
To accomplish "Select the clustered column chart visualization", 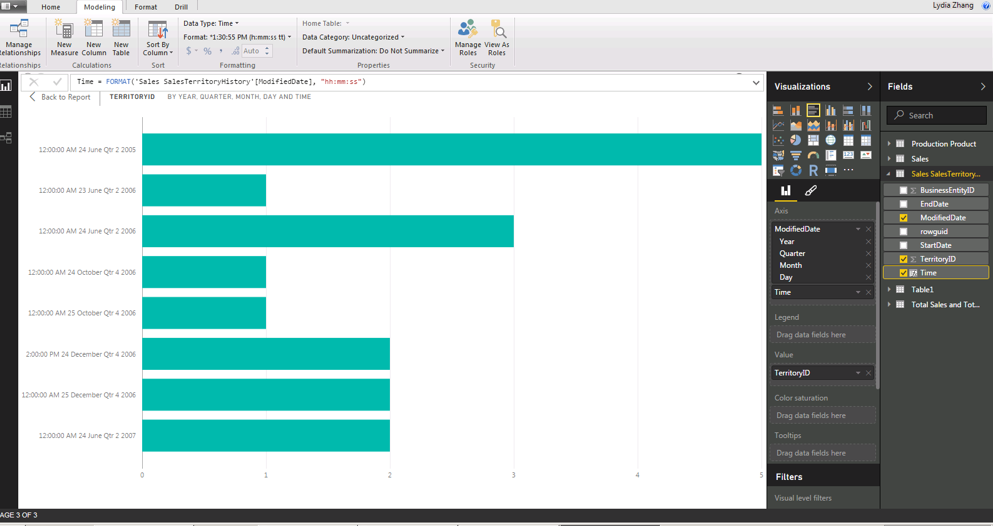I will [830, 110].
